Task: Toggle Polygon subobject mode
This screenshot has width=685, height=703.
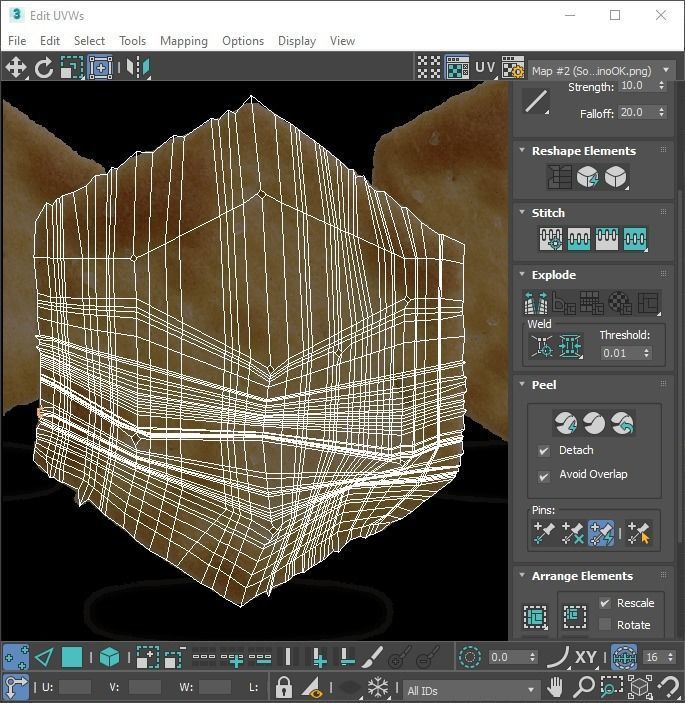Action: tap(72, 658)
